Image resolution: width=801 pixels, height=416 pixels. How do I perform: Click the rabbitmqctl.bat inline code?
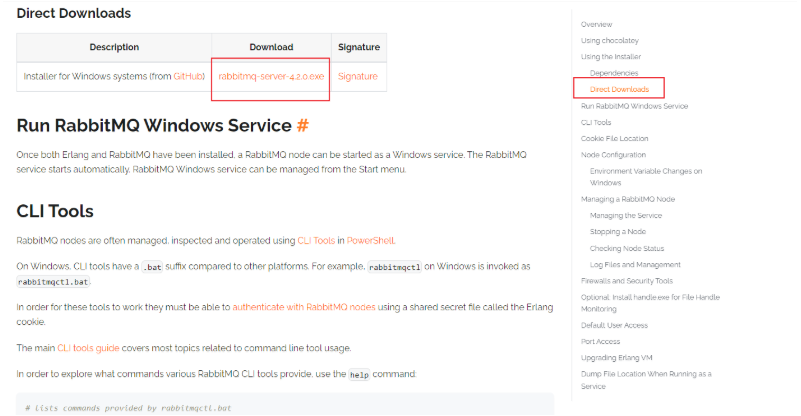(x=53, y=282)
